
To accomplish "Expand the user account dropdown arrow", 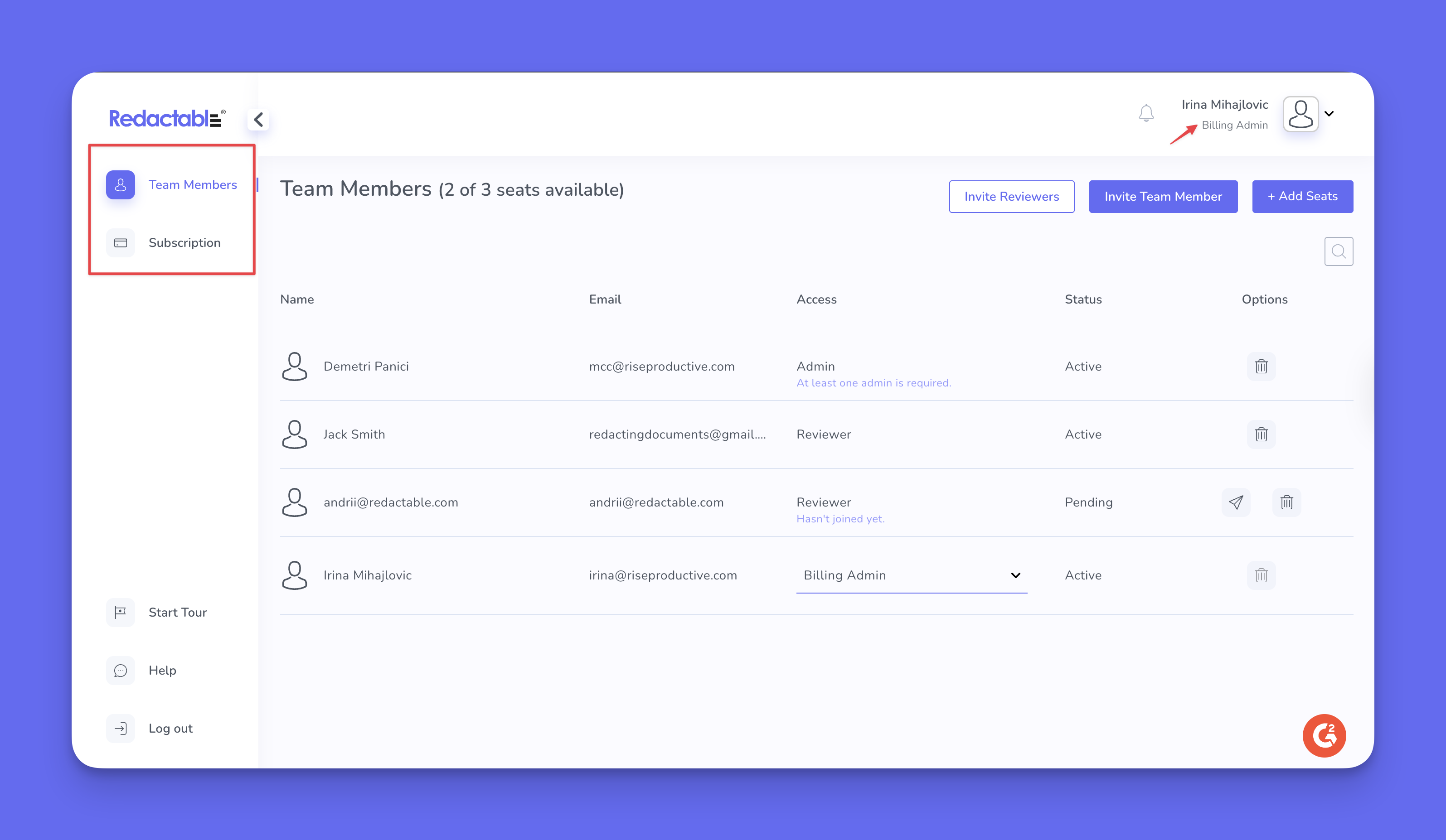I will tap(1329, 114).
